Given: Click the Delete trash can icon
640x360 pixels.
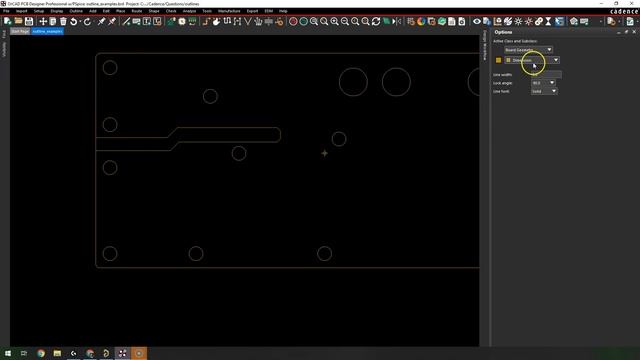Looking at the screenshot, I should (x=63, y=21).
